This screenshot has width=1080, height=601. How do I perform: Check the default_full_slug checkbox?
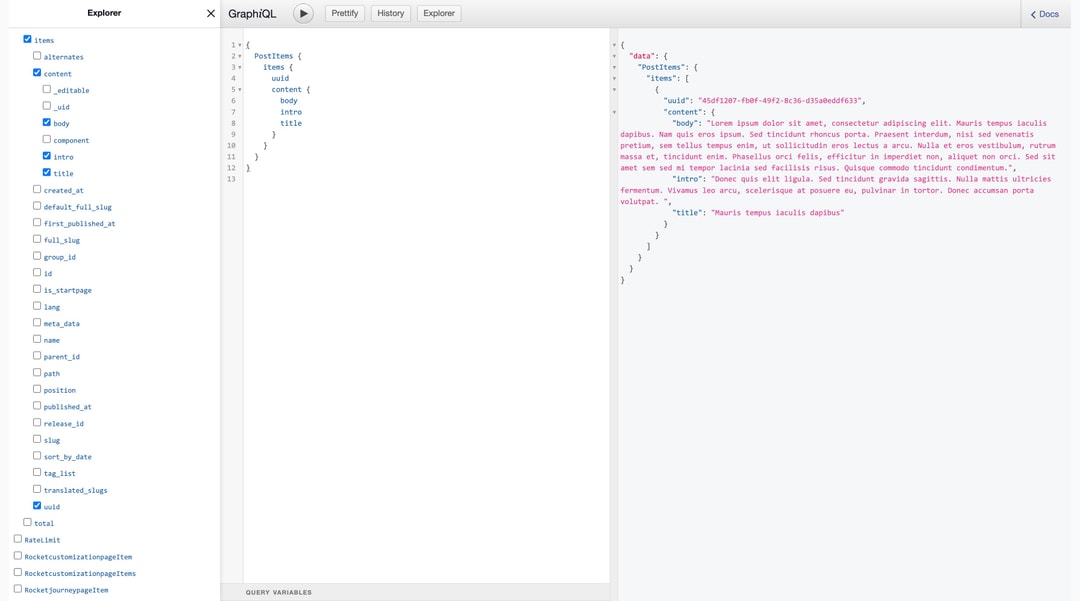pos(37,206)
